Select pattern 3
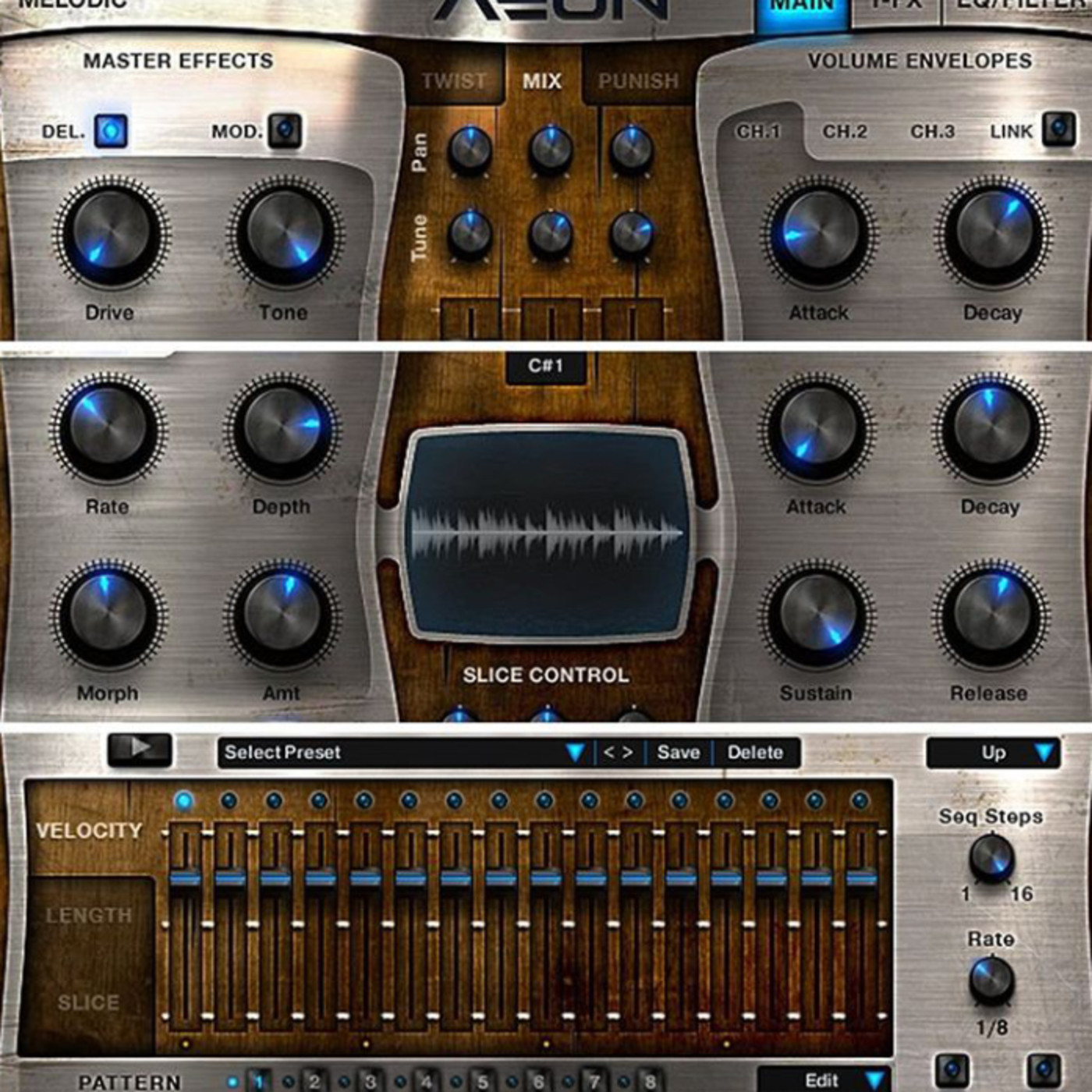This screenshot has width=1092, height=1092. [370, 1081]
